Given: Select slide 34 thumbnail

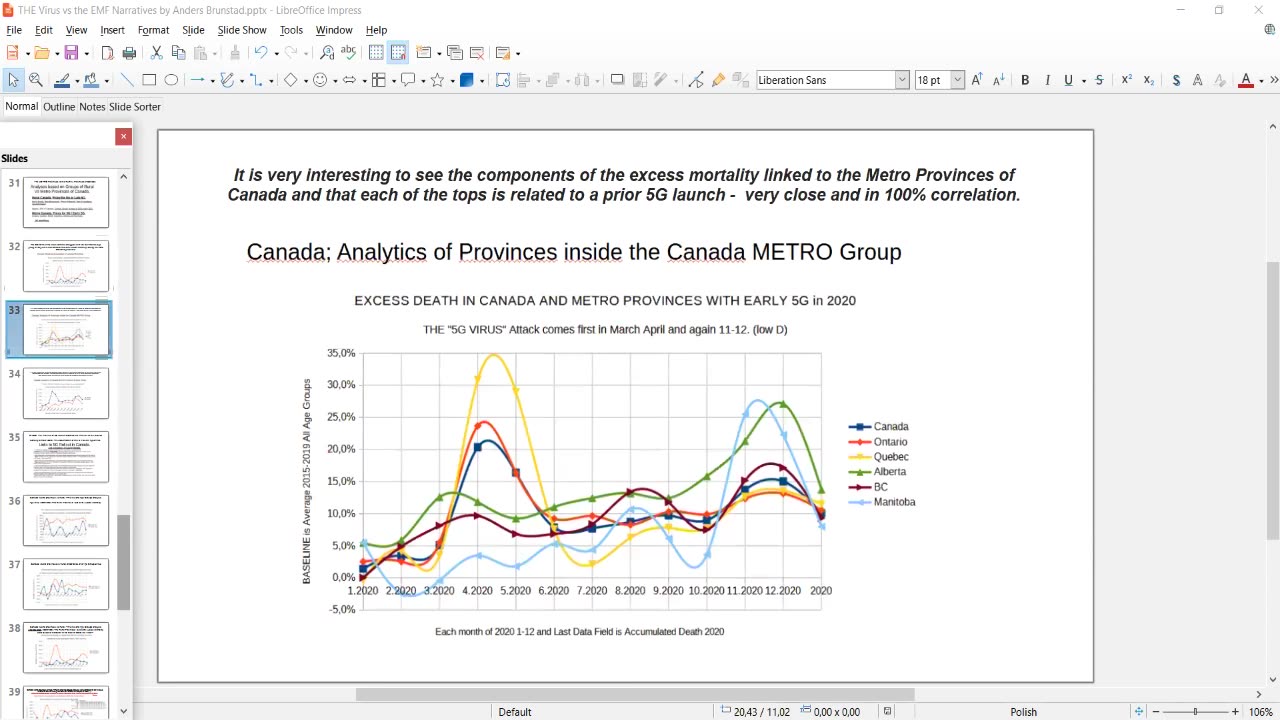Looking at the screenshot, I should [66, 393].
